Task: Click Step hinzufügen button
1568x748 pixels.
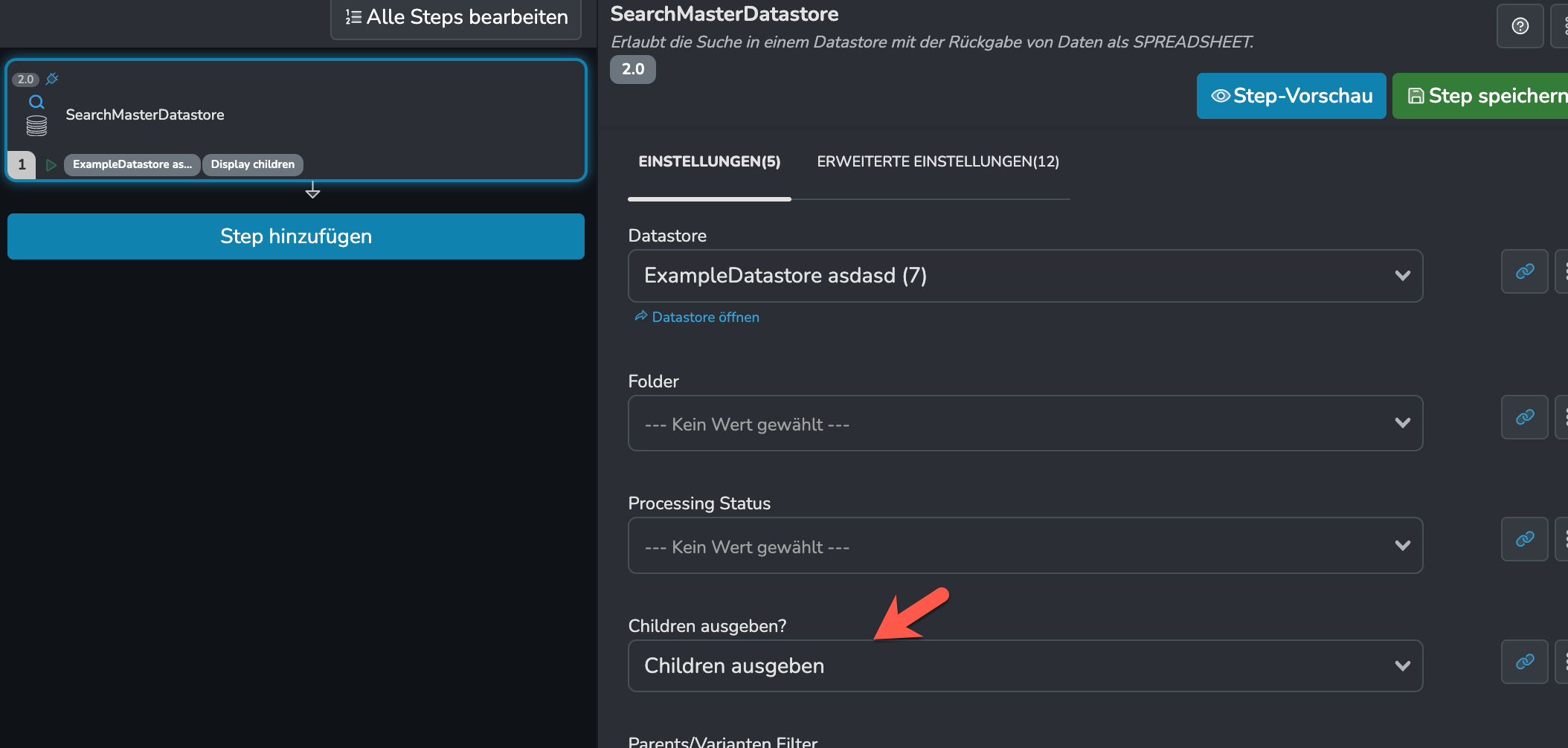Action: point(296,236)
